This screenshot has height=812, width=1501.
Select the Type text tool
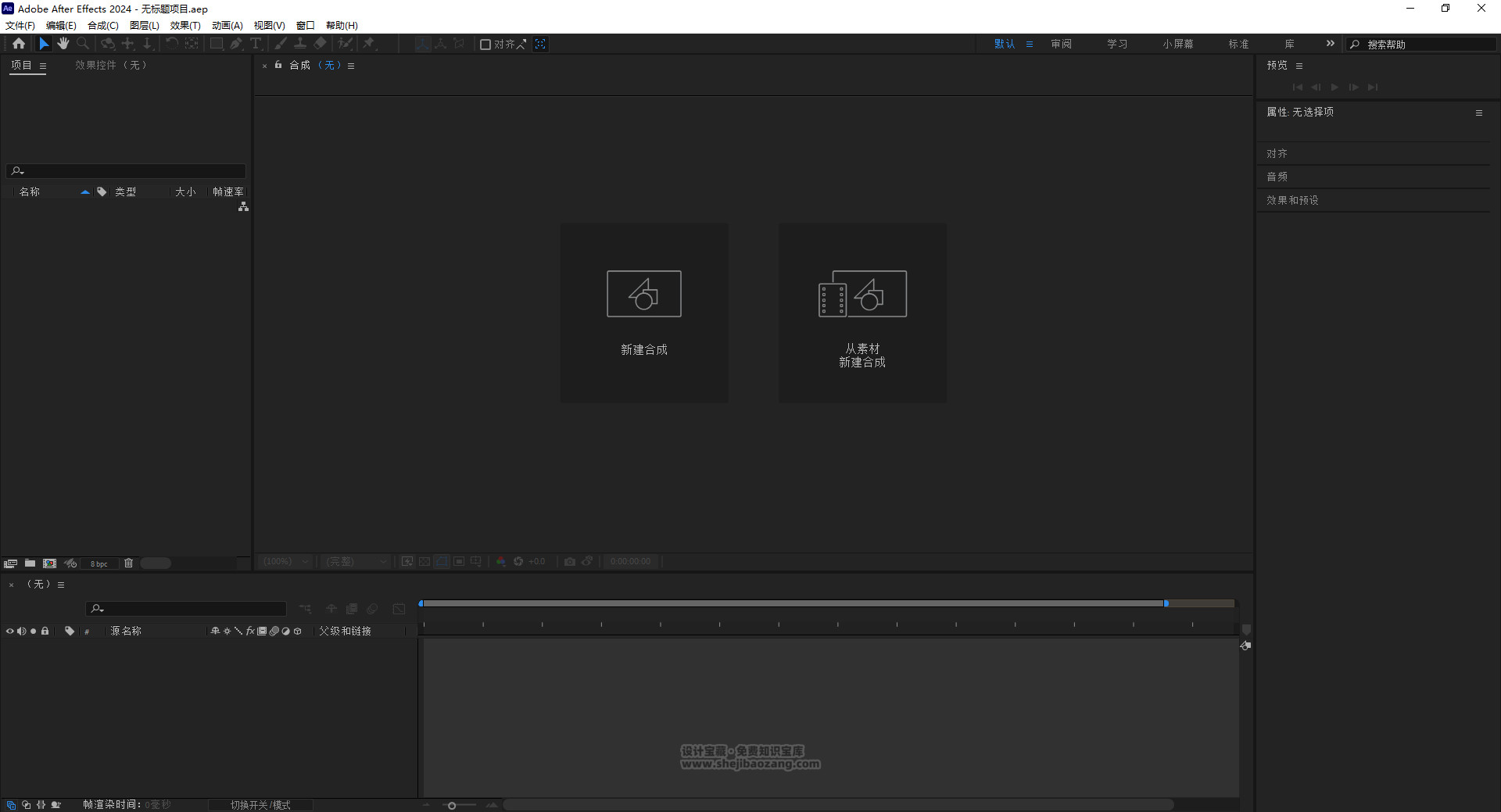click(255, 44)
